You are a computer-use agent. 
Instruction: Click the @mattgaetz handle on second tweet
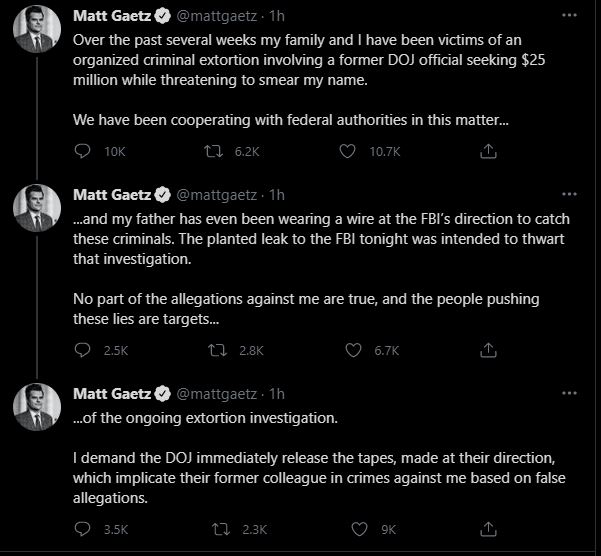coord(220,194)
